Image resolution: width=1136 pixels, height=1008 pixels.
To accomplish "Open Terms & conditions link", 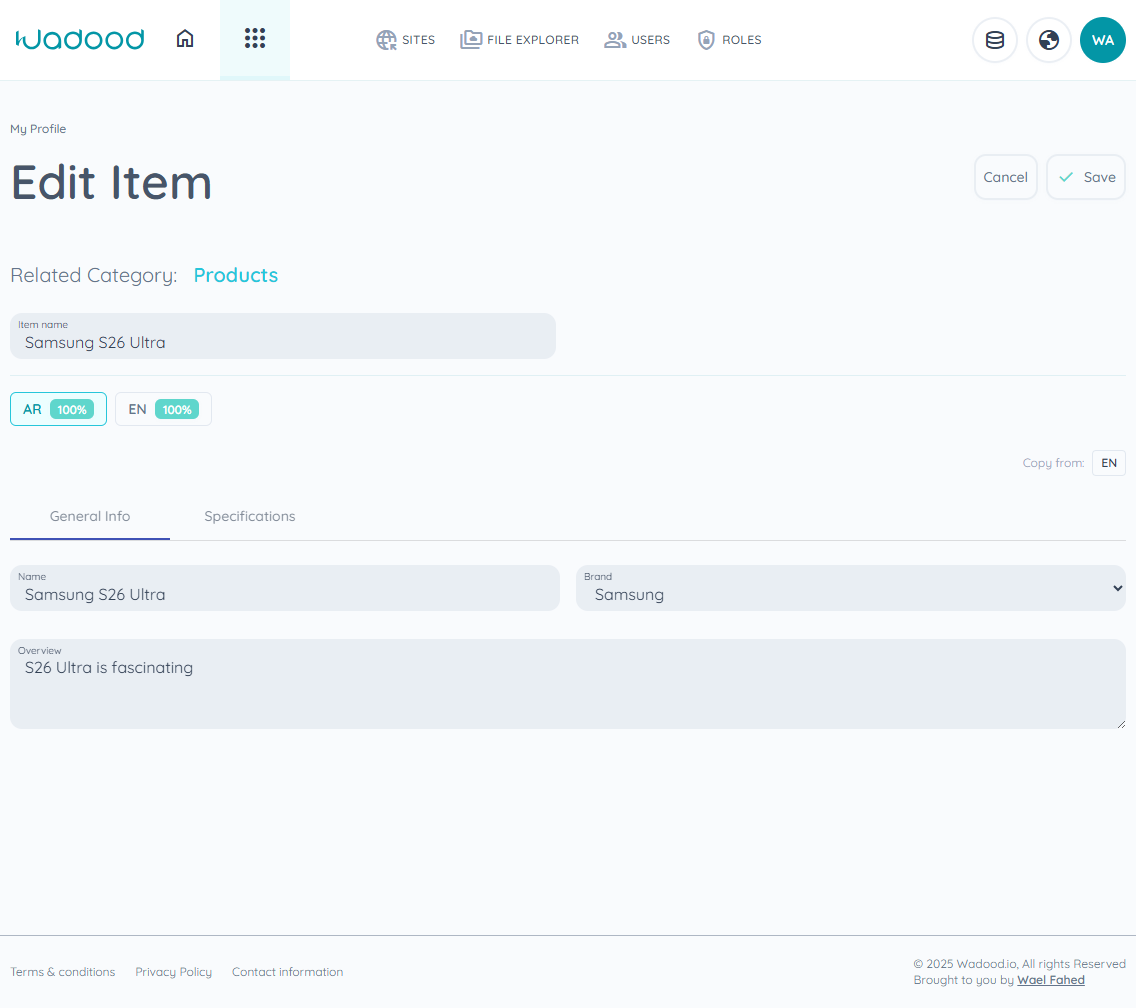I will coord(63,972).
